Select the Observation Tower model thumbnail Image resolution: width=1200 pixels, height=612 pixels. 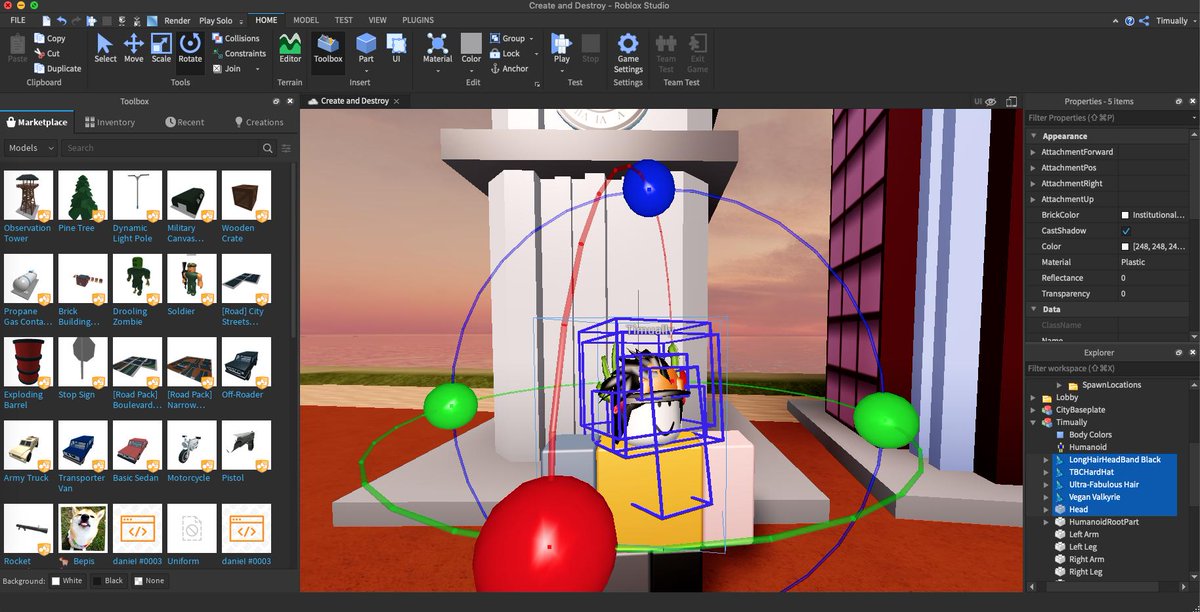point(27,194)
